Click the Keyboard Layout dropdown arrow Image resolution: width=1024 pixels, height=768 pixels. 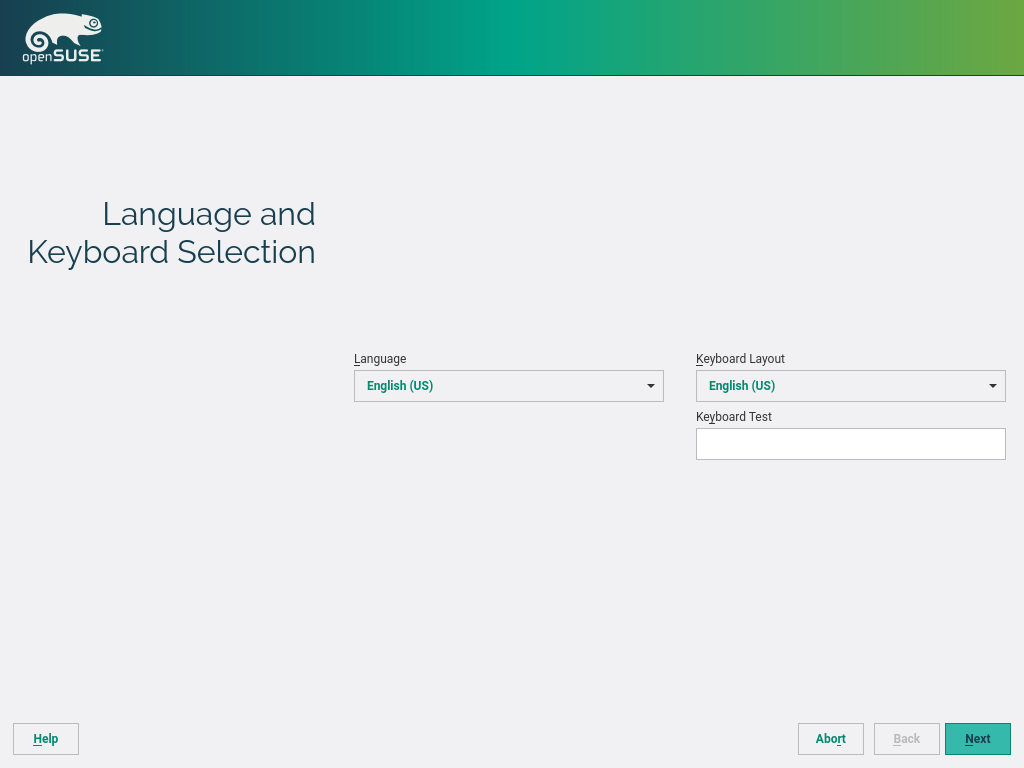[992, 386]
